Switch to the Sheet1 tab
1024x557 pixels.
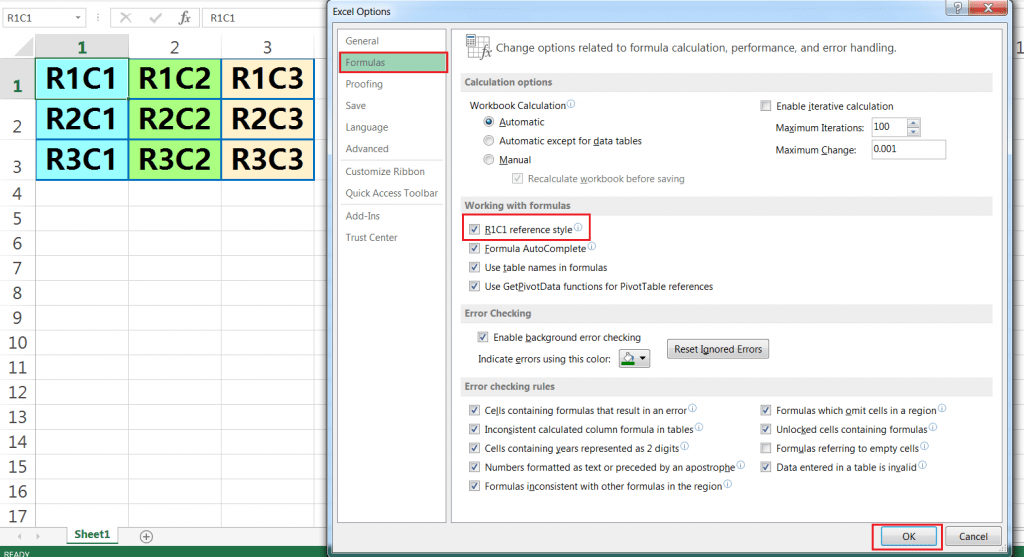pos(92,535)
